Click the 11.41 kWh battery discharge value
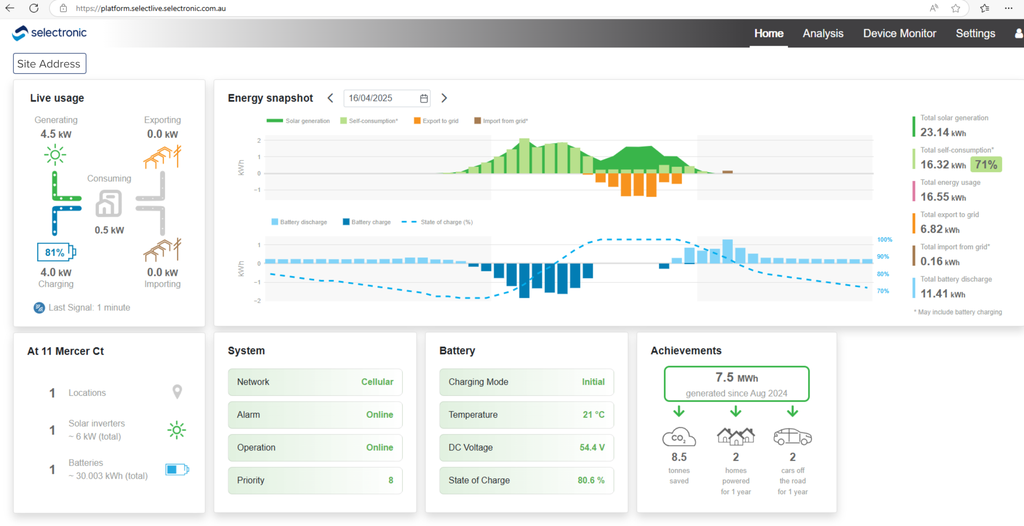Screen dimensions: 1024x526 943,293
